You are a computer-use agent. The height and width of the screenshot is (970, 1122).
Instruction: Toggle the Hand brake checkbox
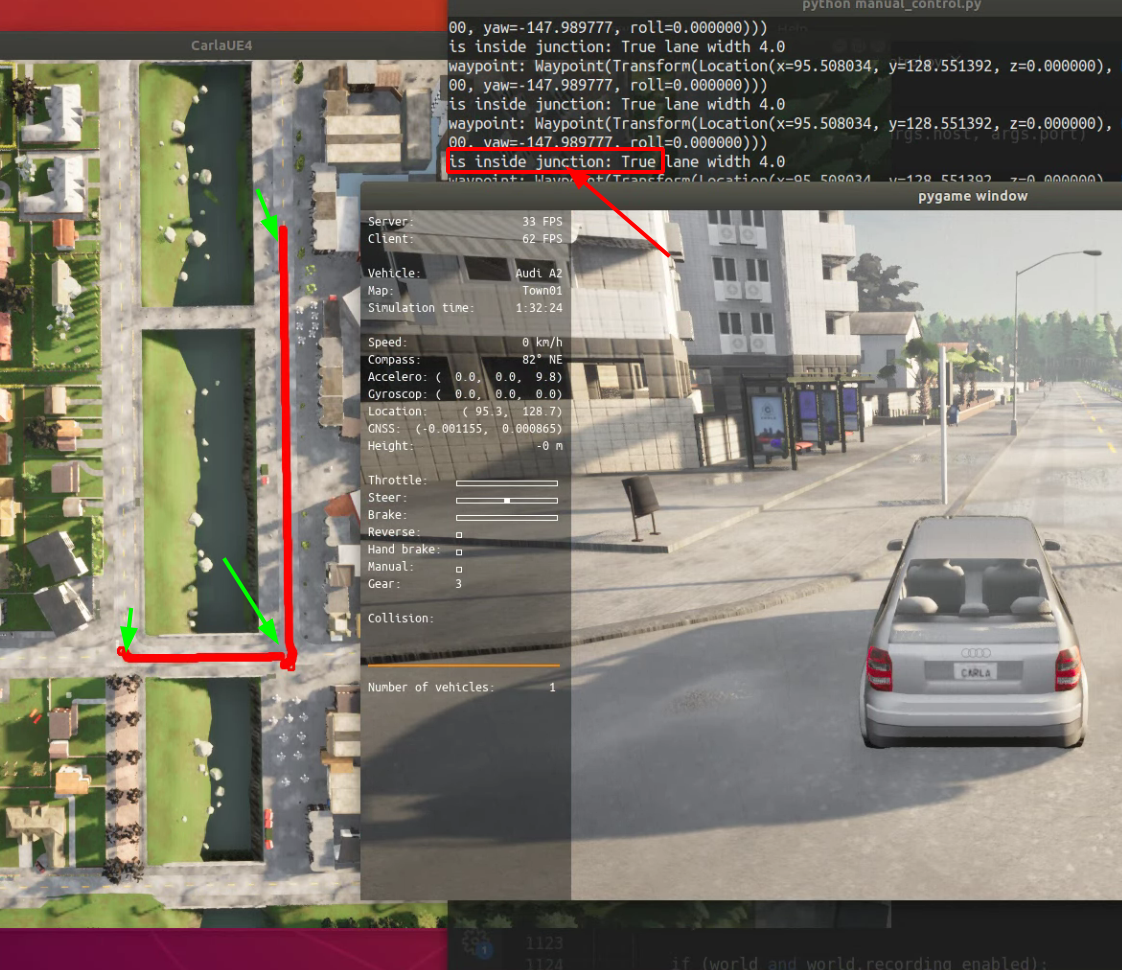point(459,552)
